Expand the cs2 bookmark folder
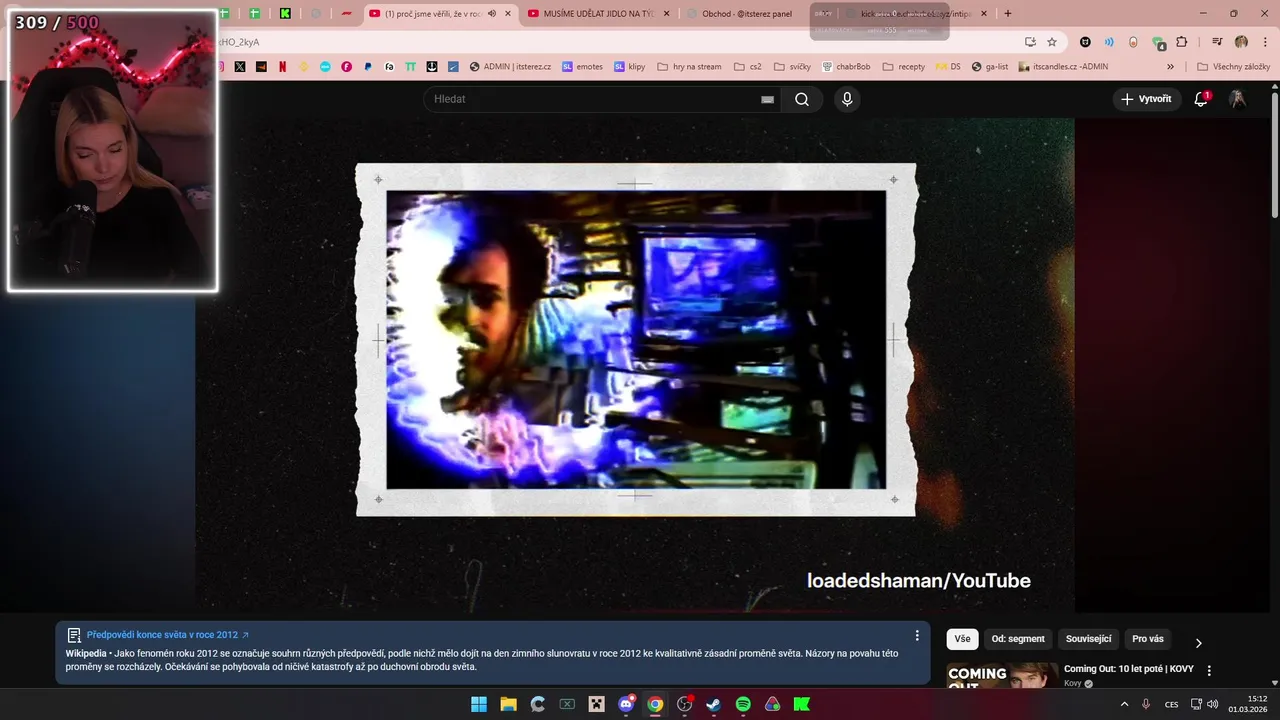 (x=747, y=67)
